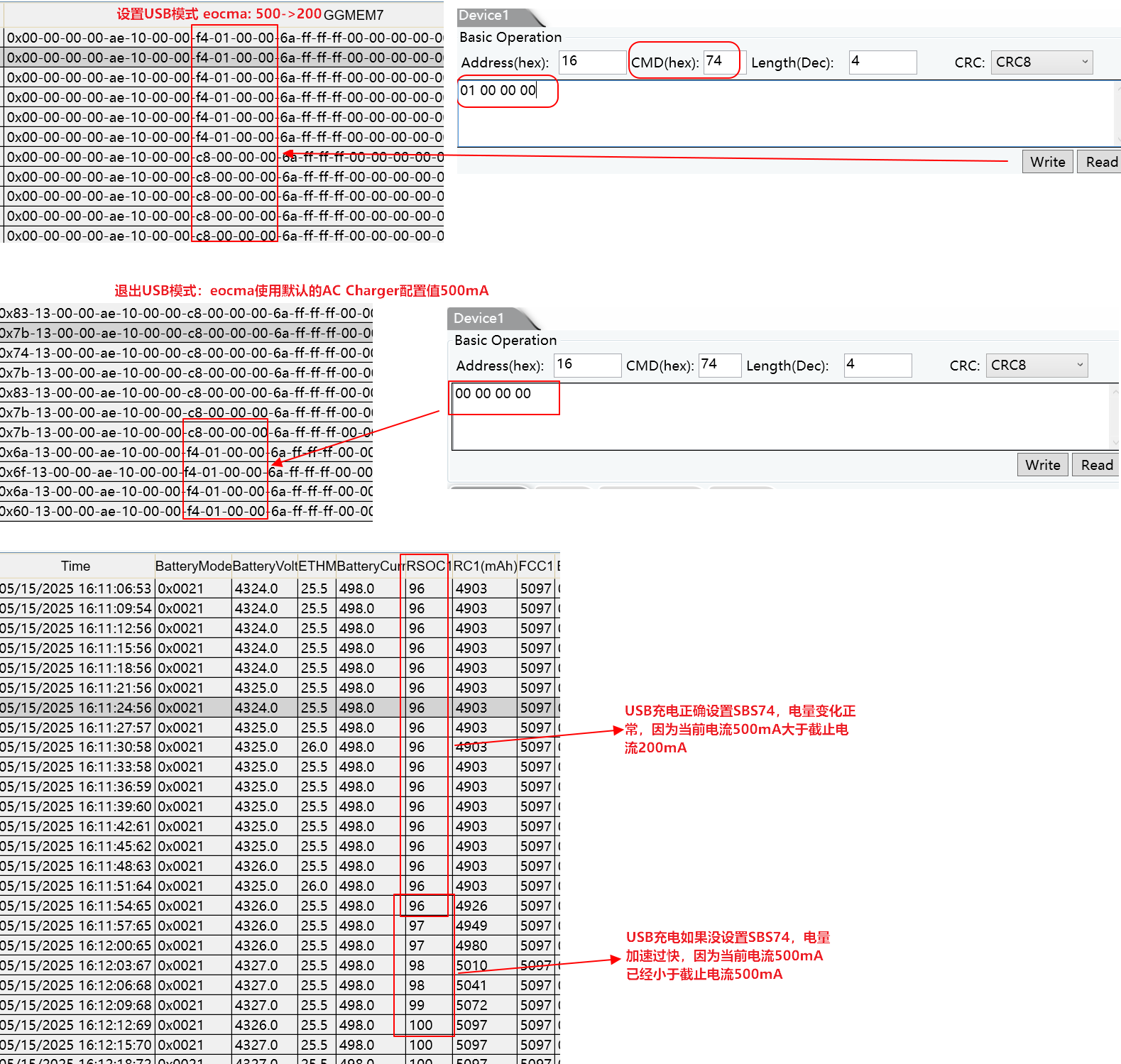This screenshot has height=1064, width=1121.
Task: Click RC1 cell with value 4926
Action: (485, 906)
